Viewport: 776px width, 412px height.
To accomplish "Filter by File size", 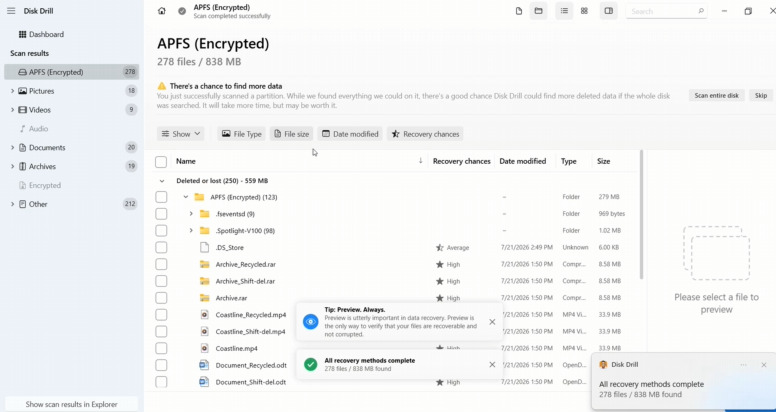I will click(291, 134).
